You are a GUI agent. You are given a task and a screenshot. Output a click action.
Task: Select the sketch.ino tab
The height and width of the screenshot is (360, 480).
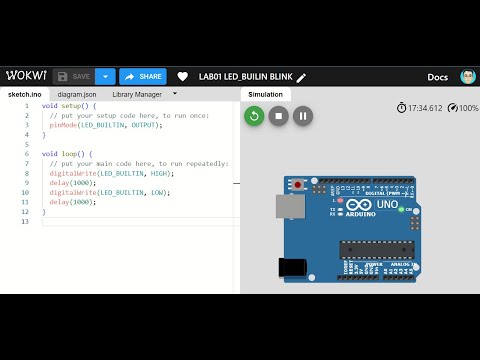25,94
